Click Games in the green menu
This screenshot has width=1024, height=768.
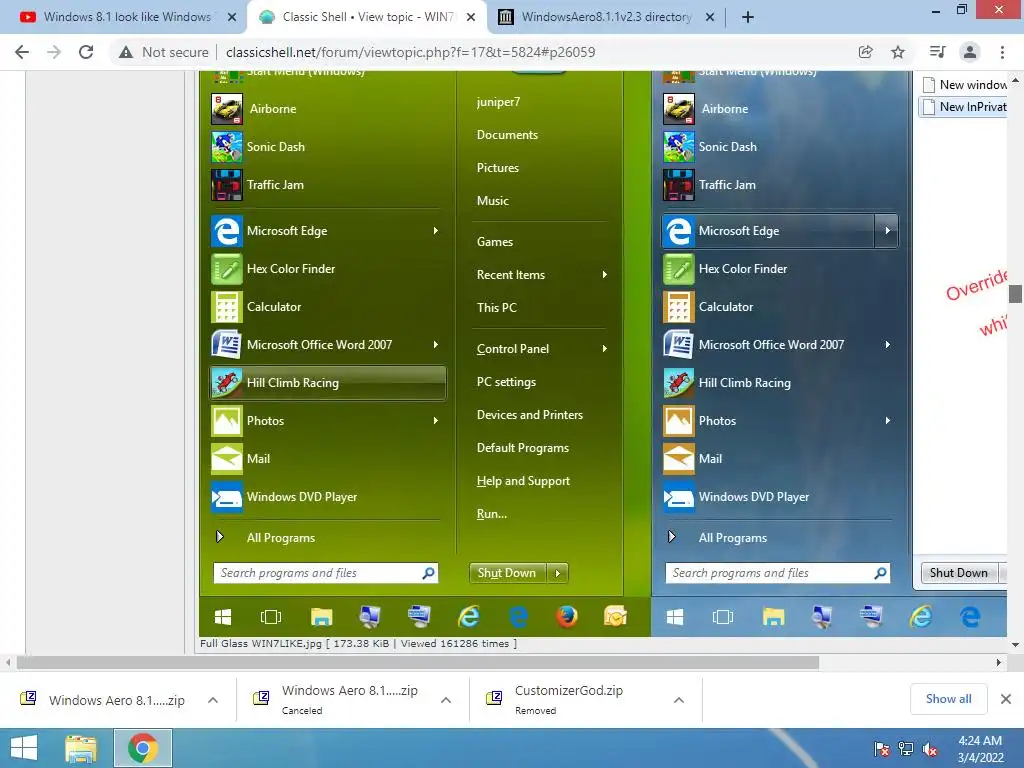point(495,242)
